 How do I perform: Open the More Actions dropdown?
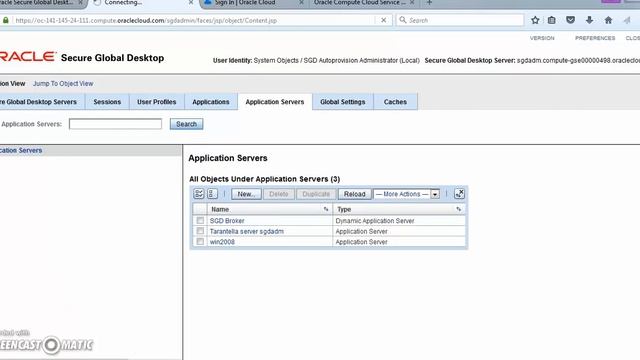click(407, 194)
